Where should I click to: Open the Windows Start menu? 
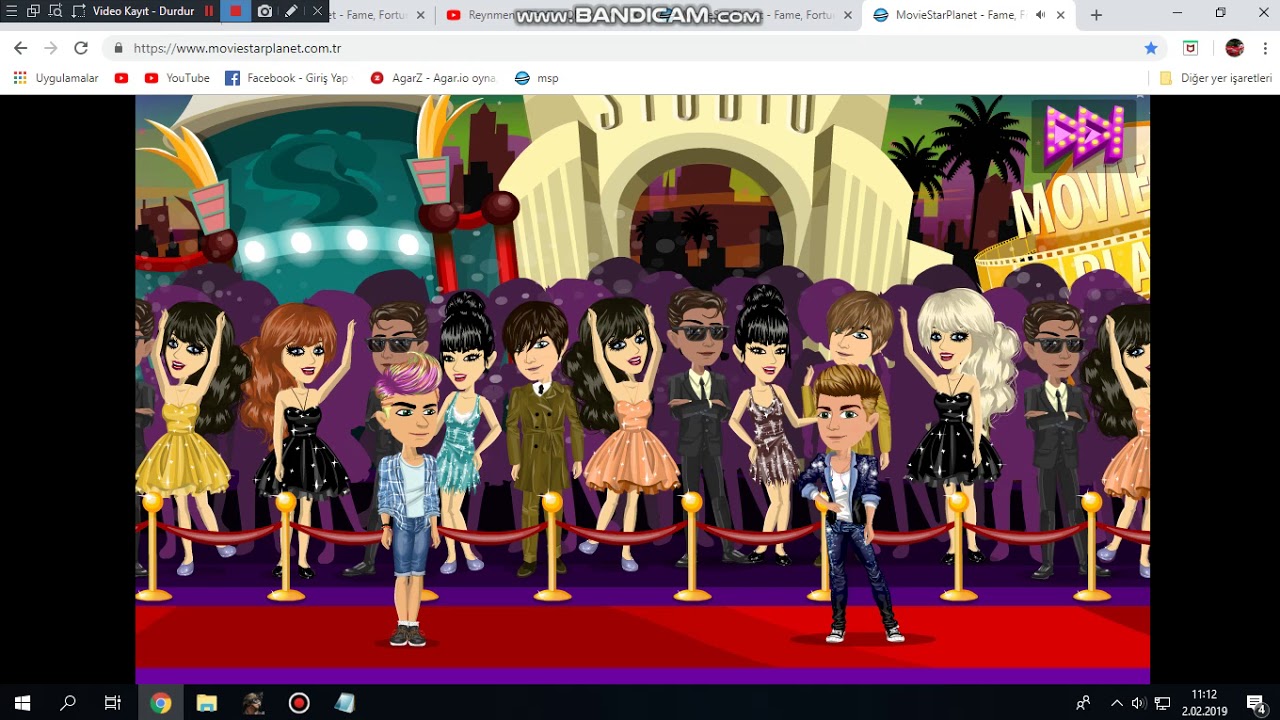click(x=22, y=703)
